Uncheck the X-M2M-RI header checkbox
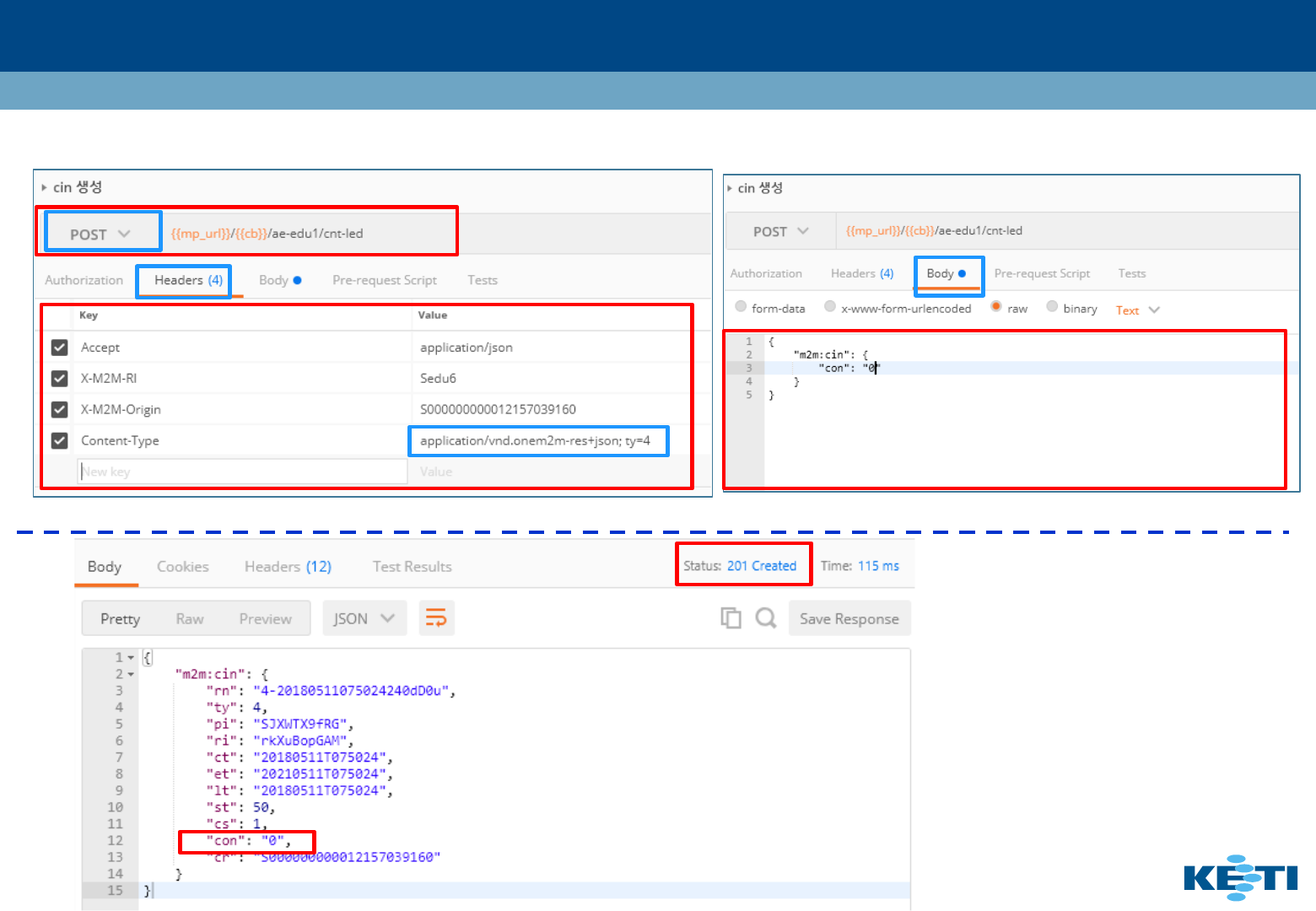 click(x=59, y=379)
